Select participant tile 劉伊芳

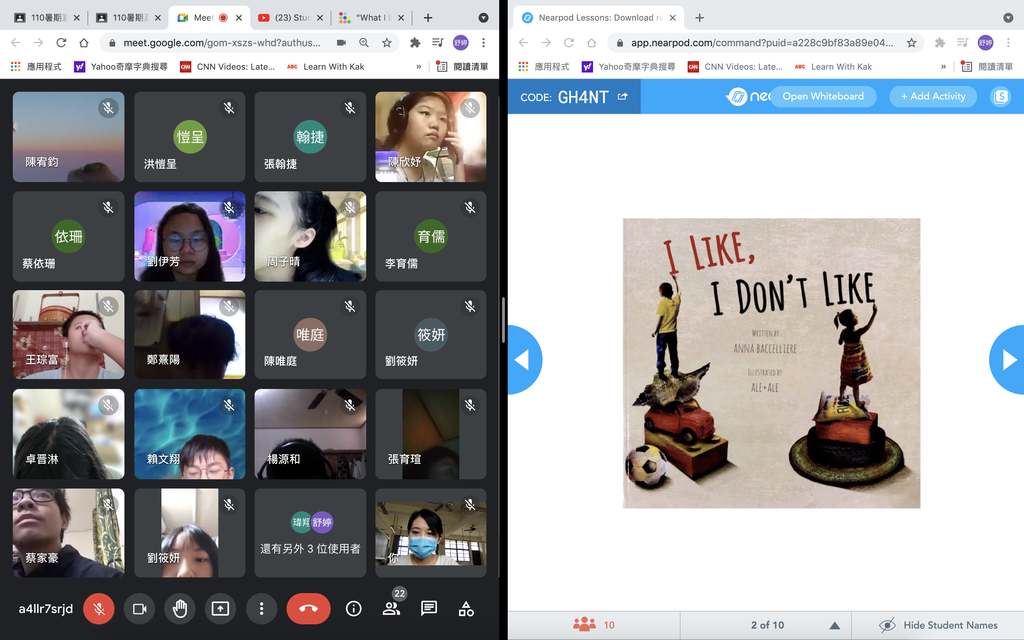point(189,236)
